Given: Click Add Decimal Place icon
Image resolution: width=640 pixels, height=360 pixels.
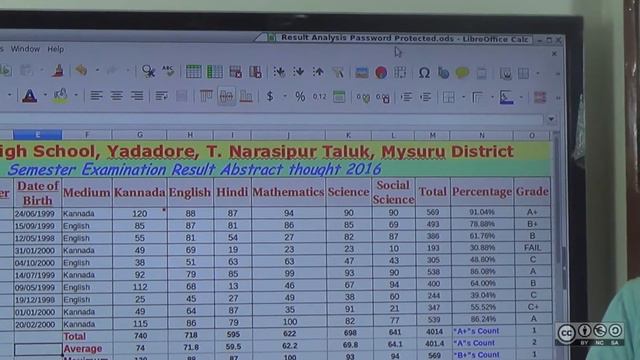Looking at the screenshot, I should pyautogui.click(x=363, y=98).
